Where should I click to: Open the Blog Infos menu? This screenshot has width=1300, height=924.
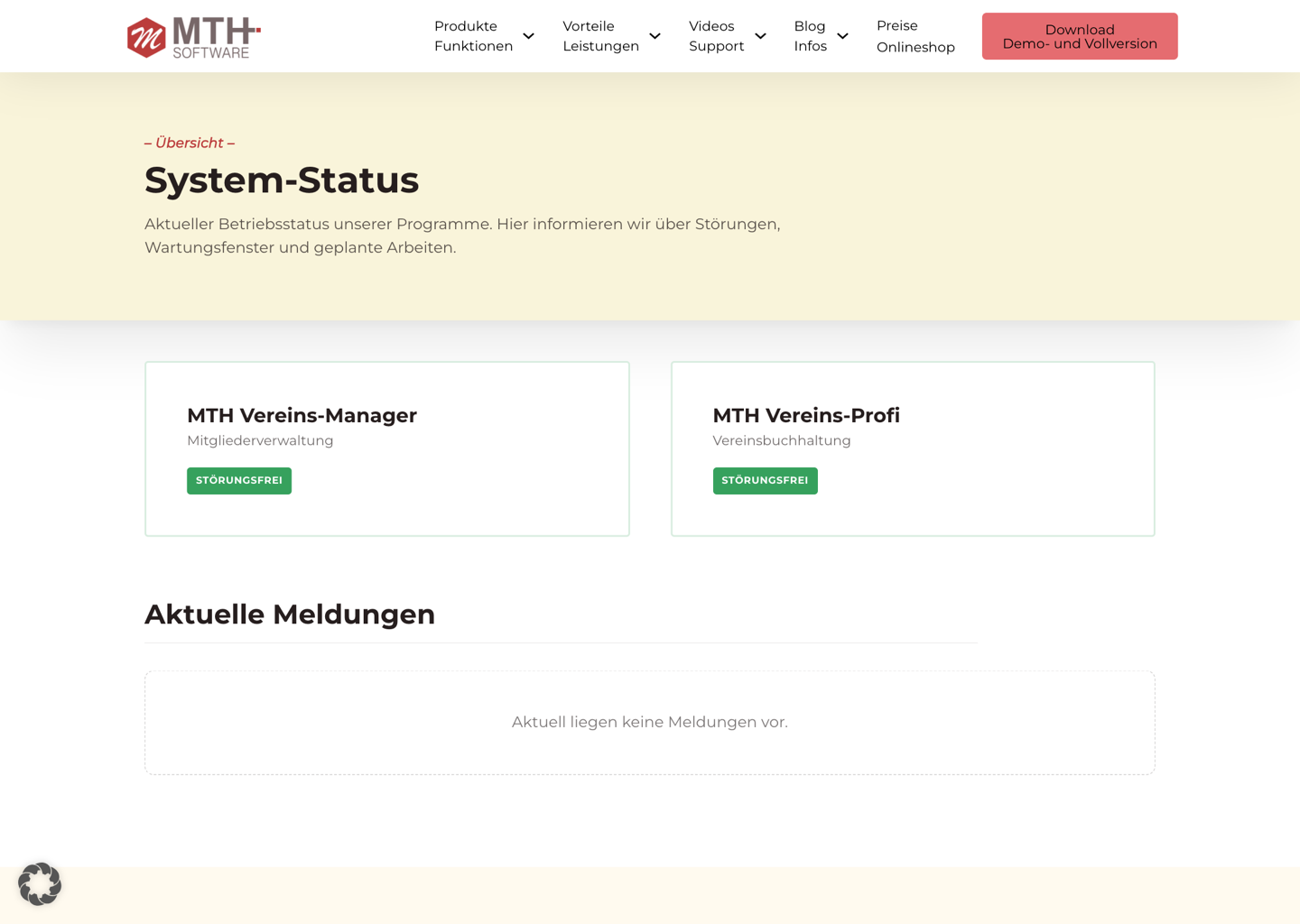click(x=811, y=36)
